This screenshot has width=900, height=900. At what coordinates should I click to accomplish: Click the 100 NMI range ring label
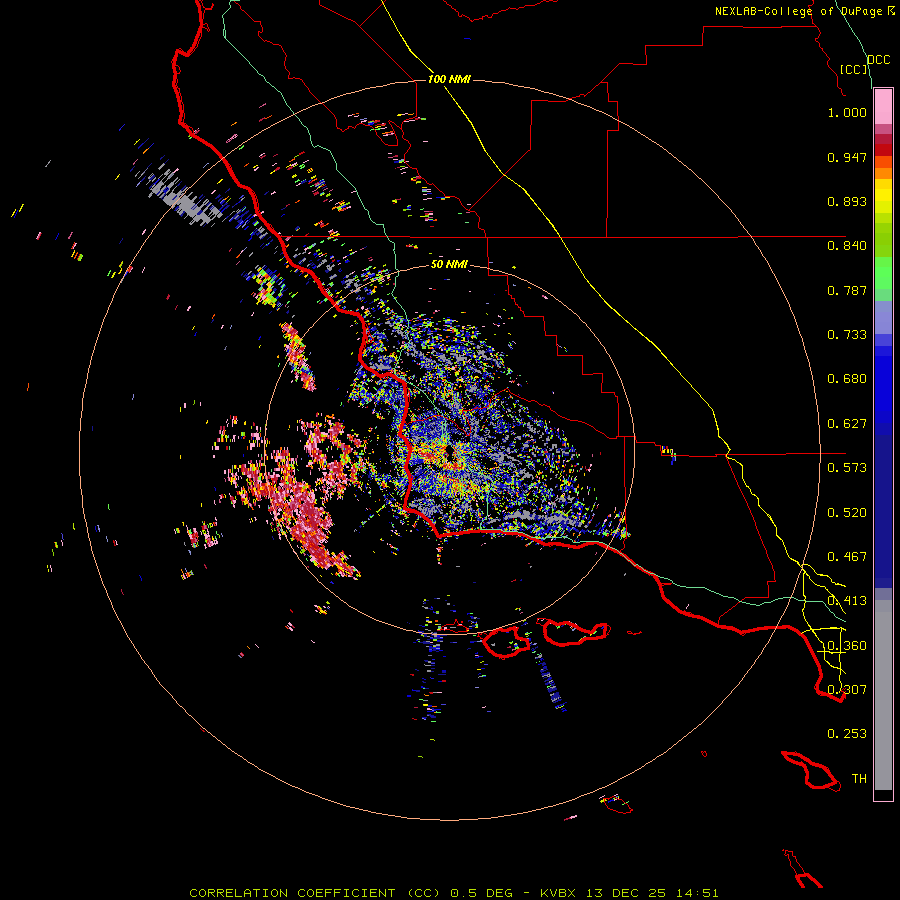point(449,79)
